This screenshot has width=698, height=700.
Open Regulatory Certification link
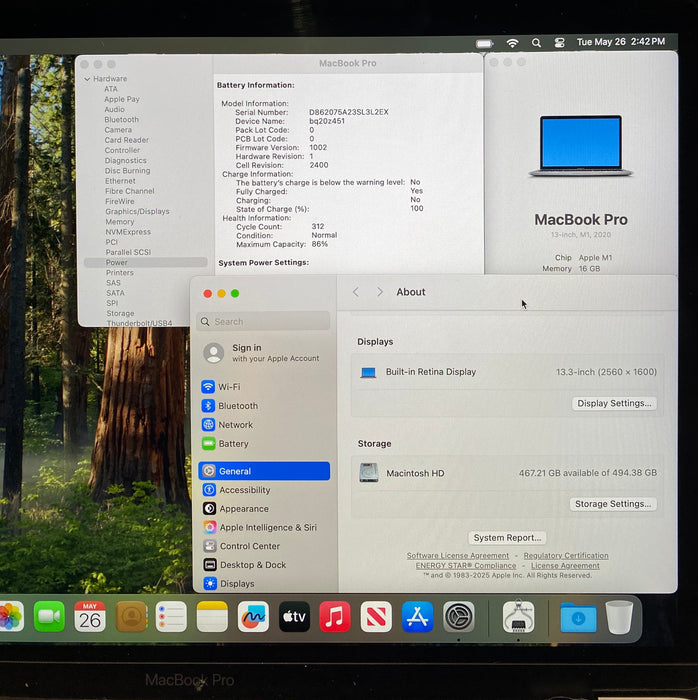pos(566,555)
